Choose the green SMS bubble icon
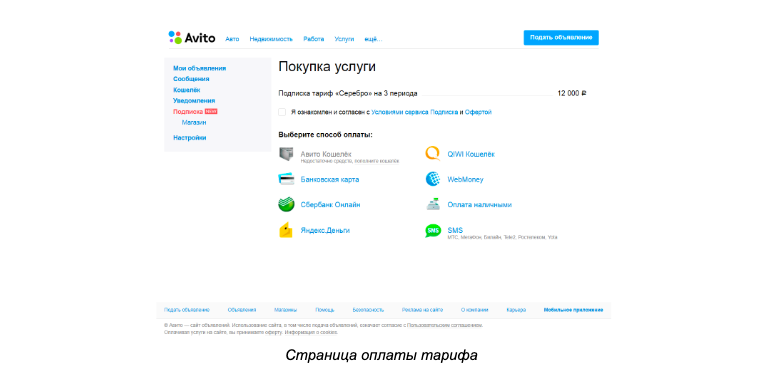Viewport: 763px width, 378px height. (433, 231)
